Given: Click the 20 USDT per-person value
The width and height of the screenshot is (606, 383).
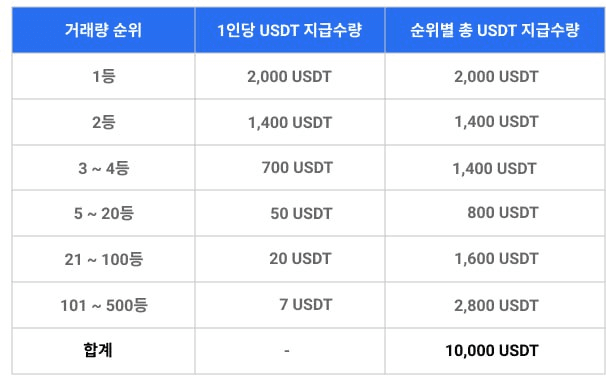Looking at the screenshot, I should (x=301, y=259).
